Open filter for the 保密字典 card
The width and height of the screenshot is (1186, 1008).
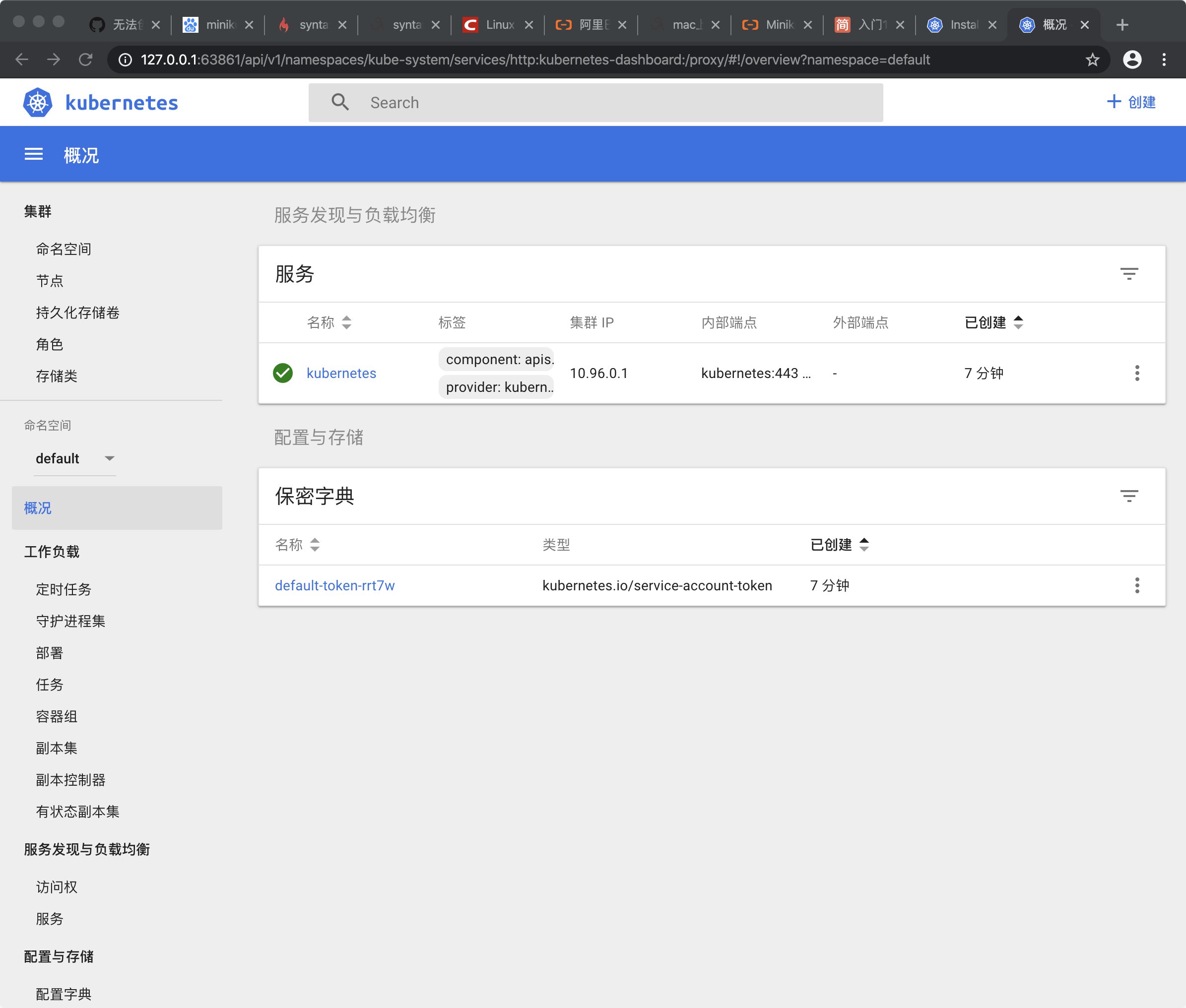point(1129,496)
